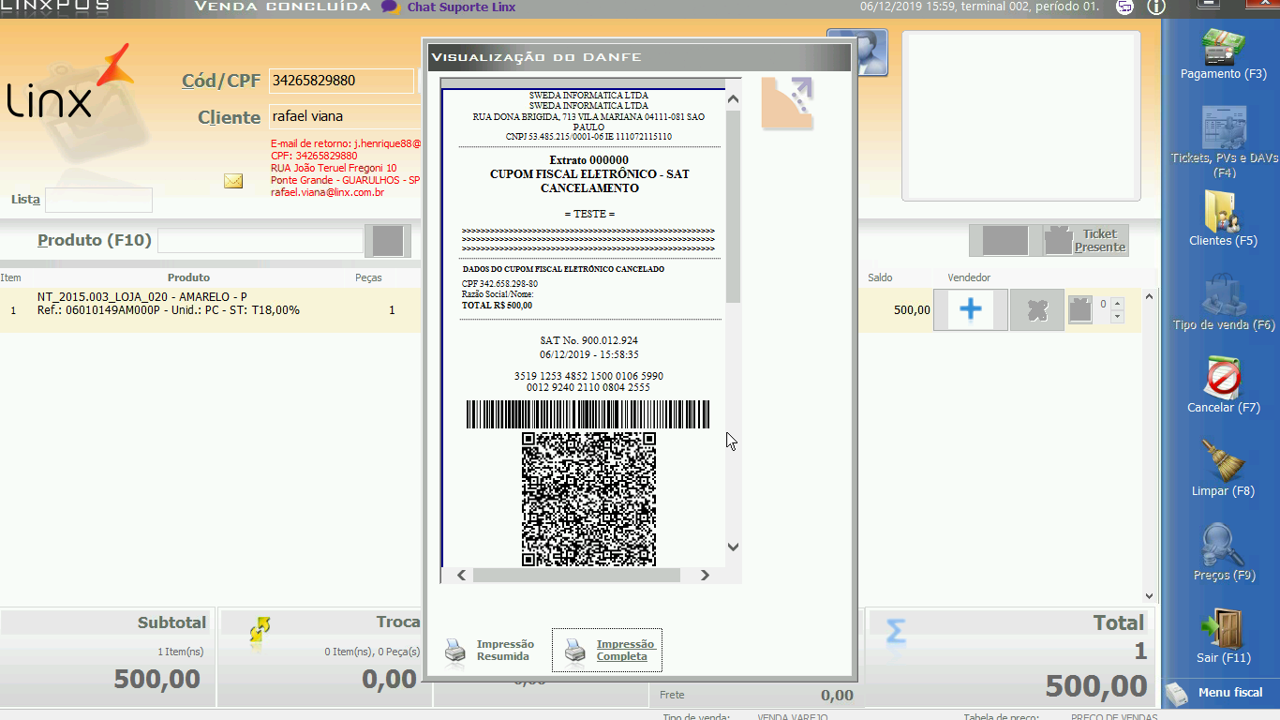
Task: Click gray button left of Ticket Presente
Action: point(1005,240)
